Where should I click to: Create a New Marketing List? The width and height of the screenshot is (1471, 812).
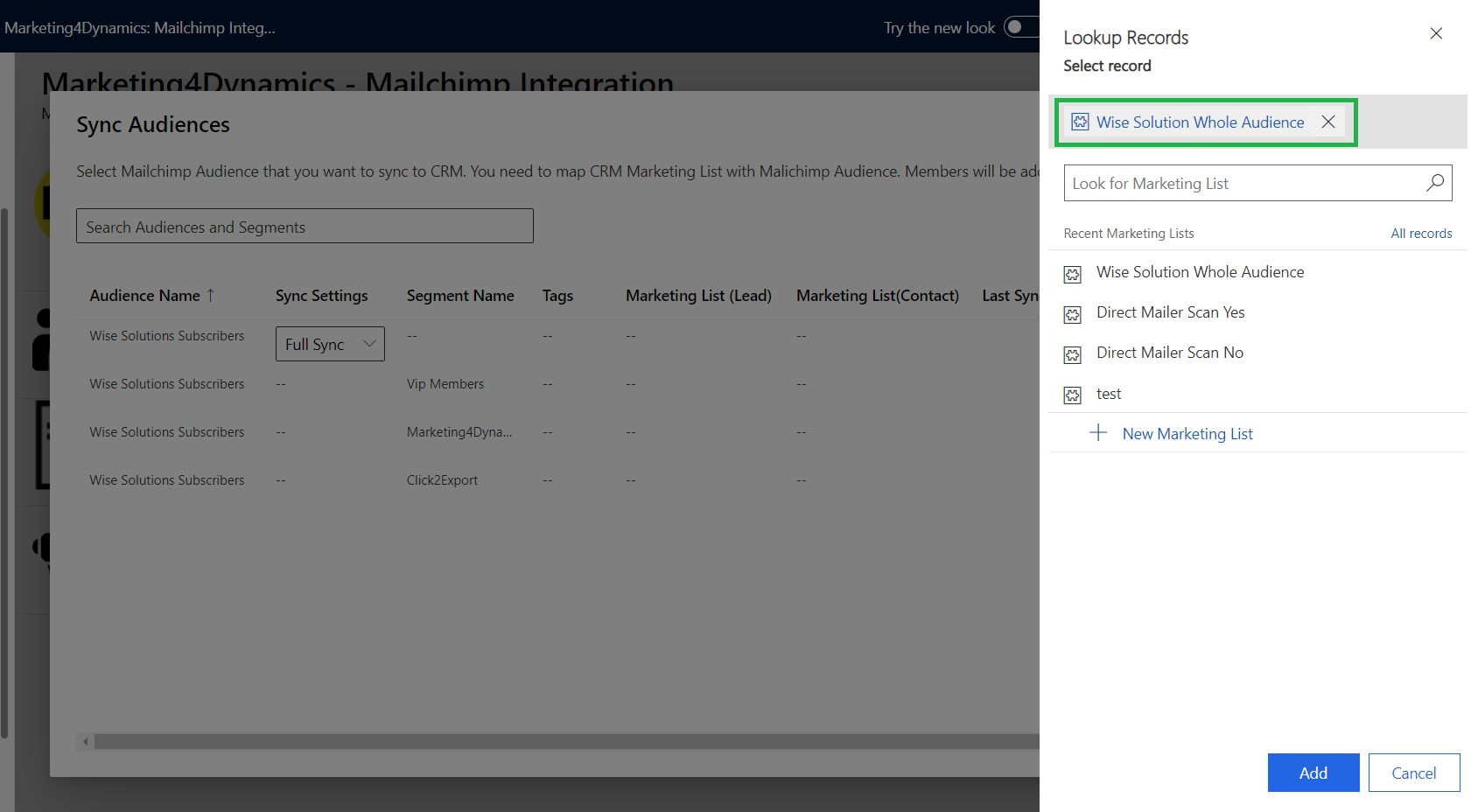point(1187,434)
